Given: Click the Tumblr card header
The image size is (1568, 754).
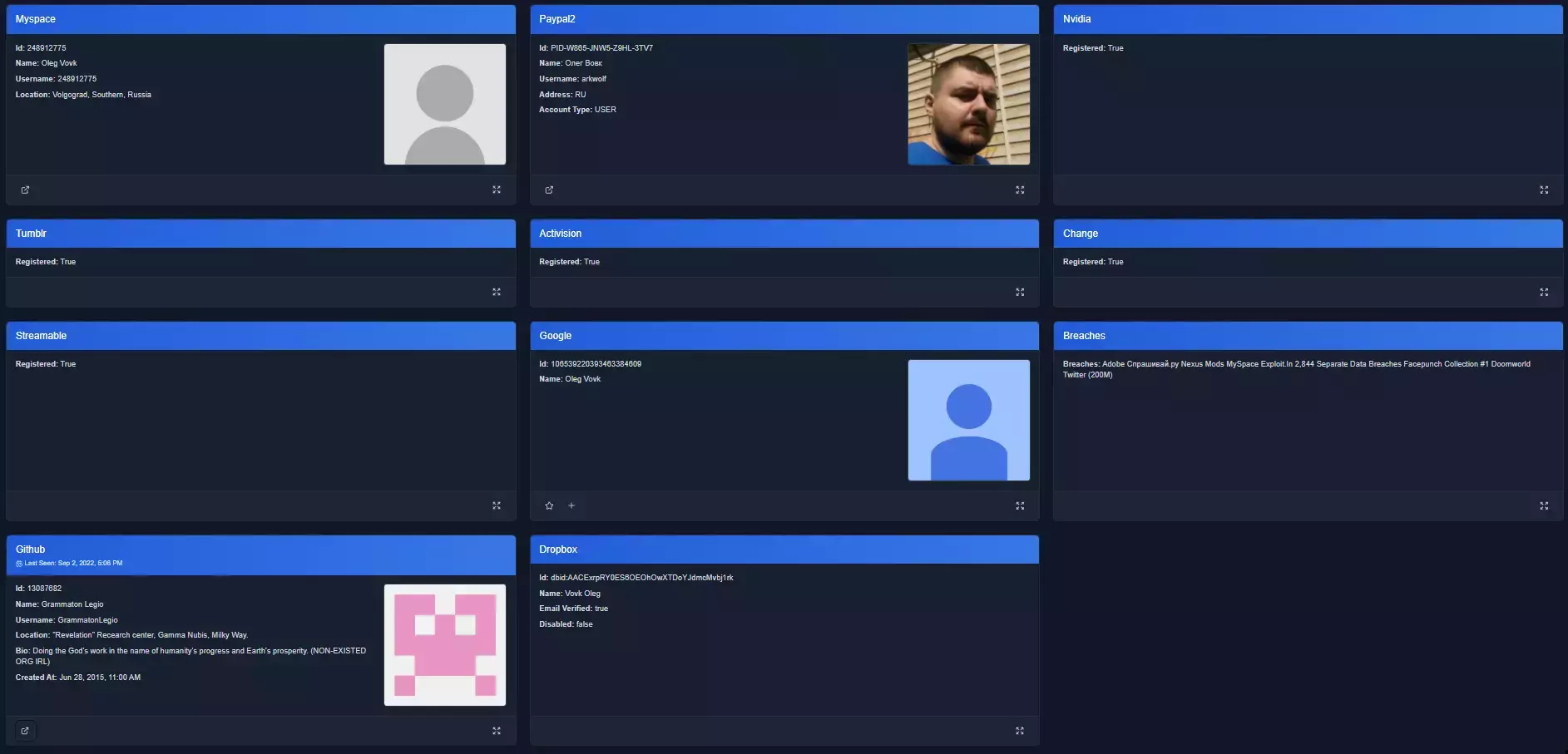Looking at the screenshot, I should click(261, 234).
